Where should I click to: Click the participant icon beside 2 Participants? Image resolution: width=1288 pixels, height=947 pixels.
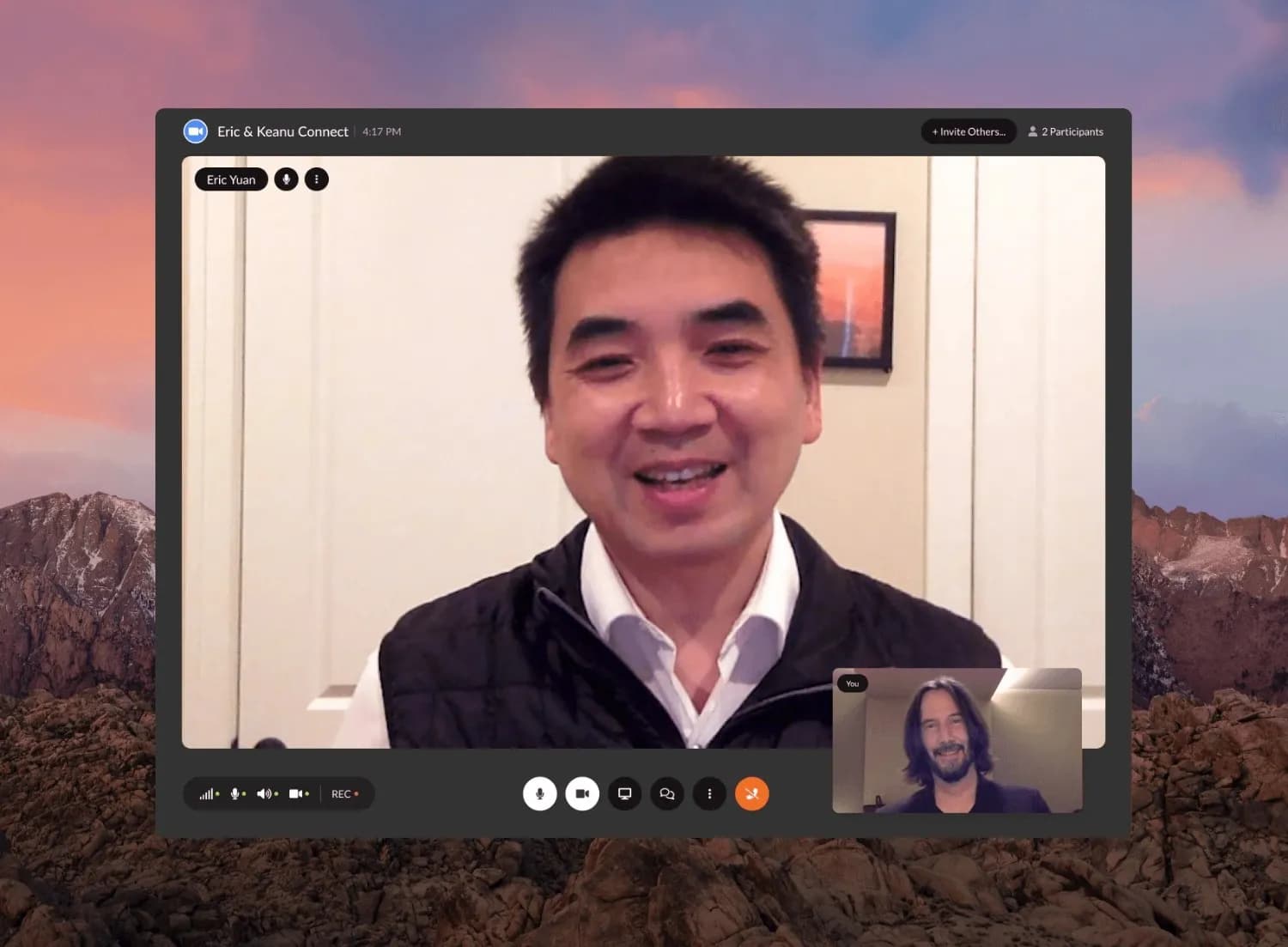click(x=1031, y=131)
